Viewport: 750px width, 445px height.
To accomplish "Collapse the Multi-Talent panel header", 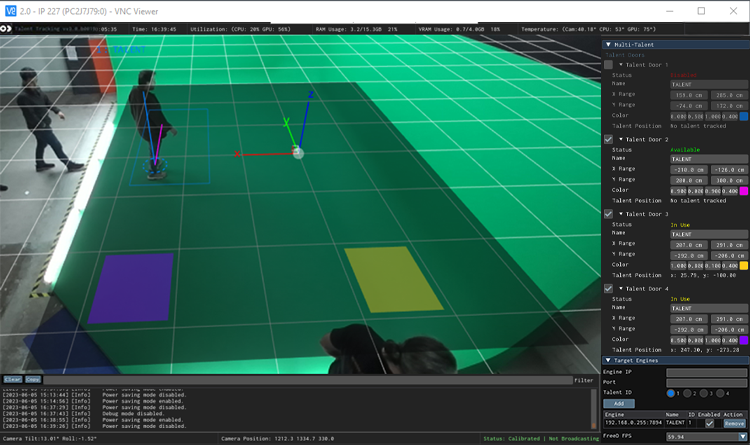I will coord(609,45).
